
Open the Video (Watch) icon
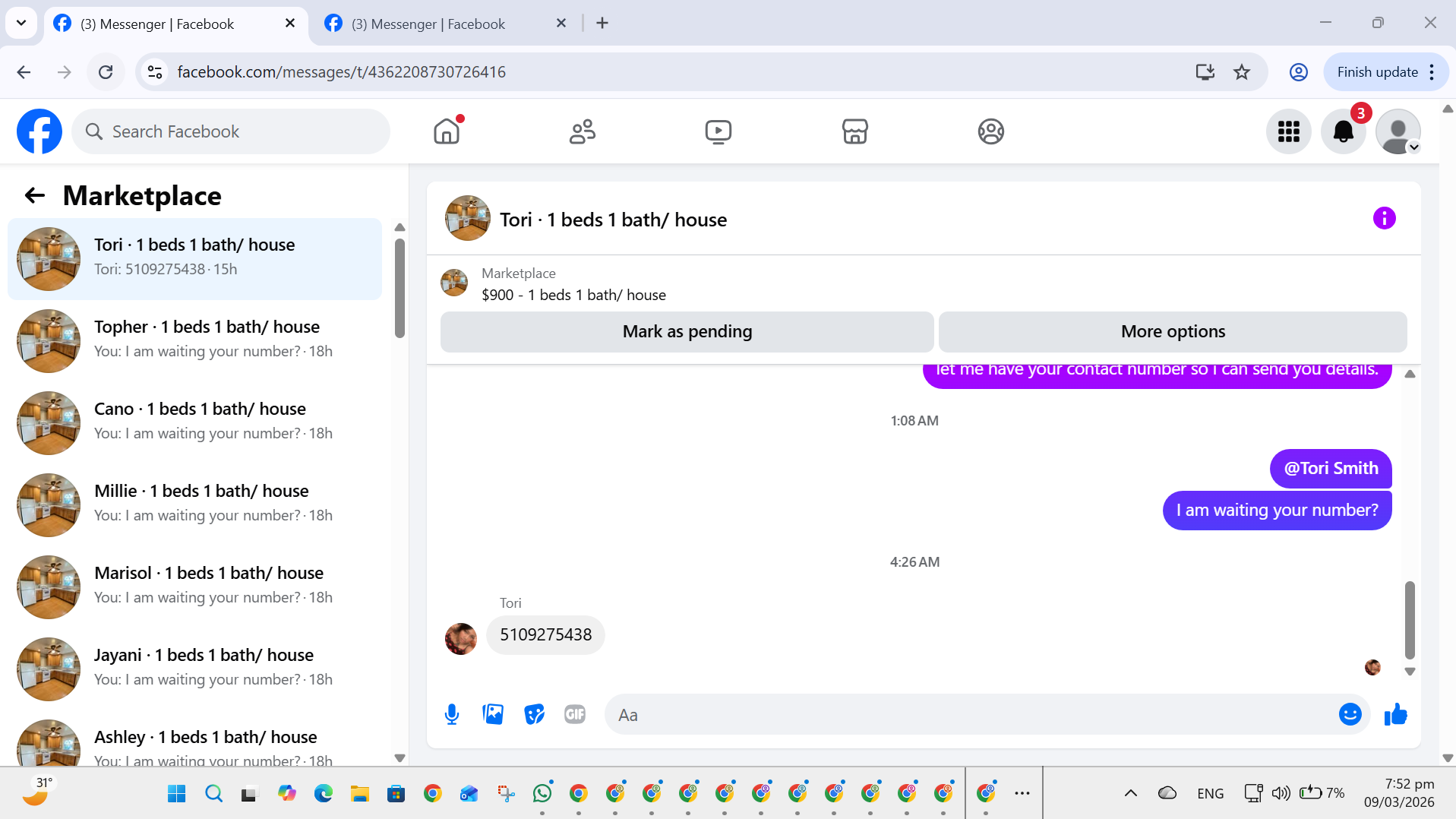tap(719, 131)
